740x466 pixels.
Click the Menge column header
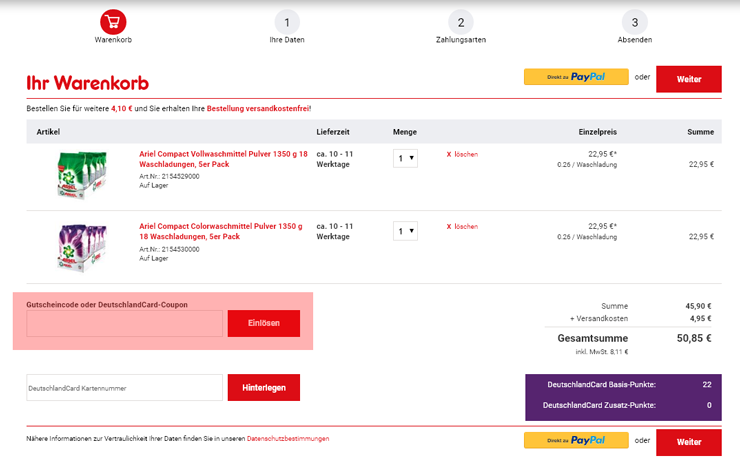405,132
